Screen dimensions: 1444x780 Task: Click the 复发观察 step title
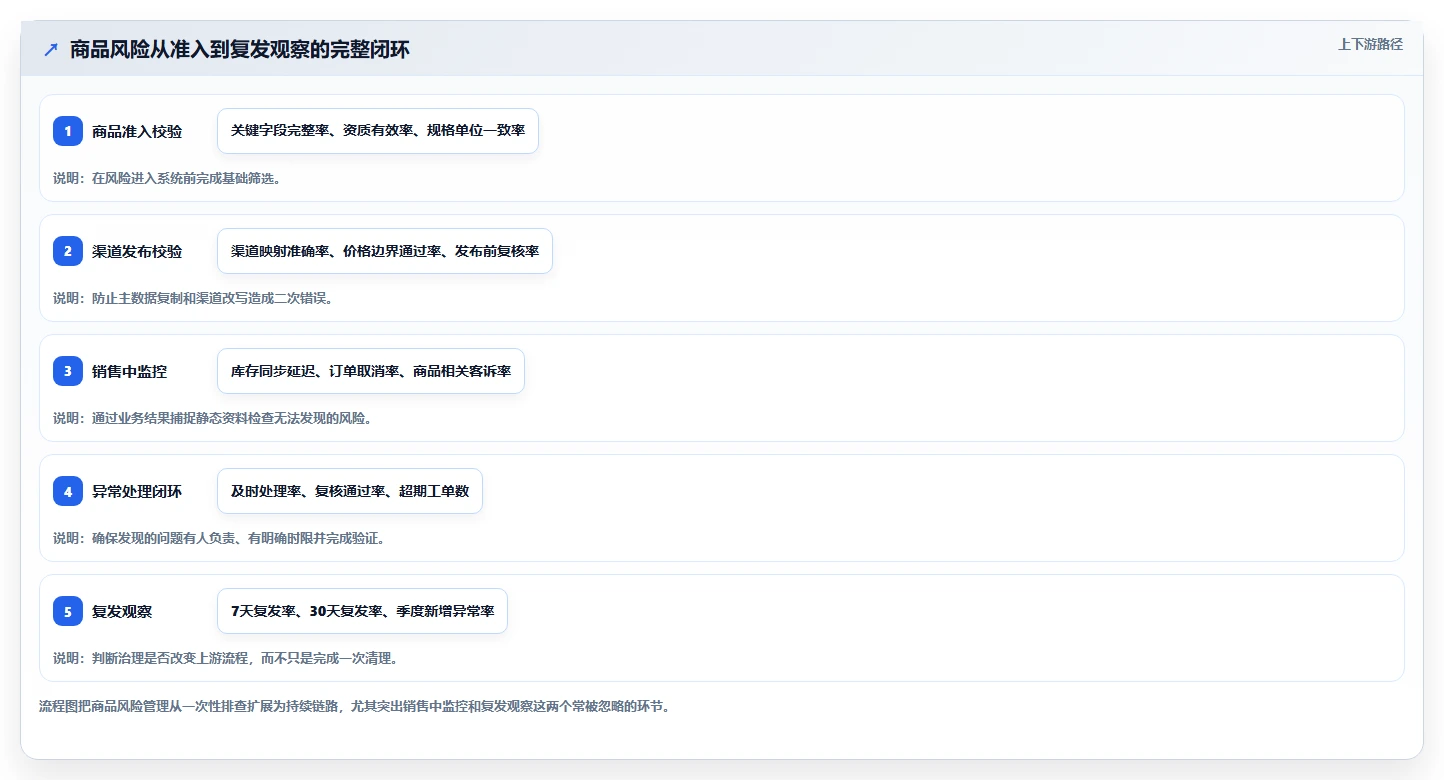(x=122, y=611)
